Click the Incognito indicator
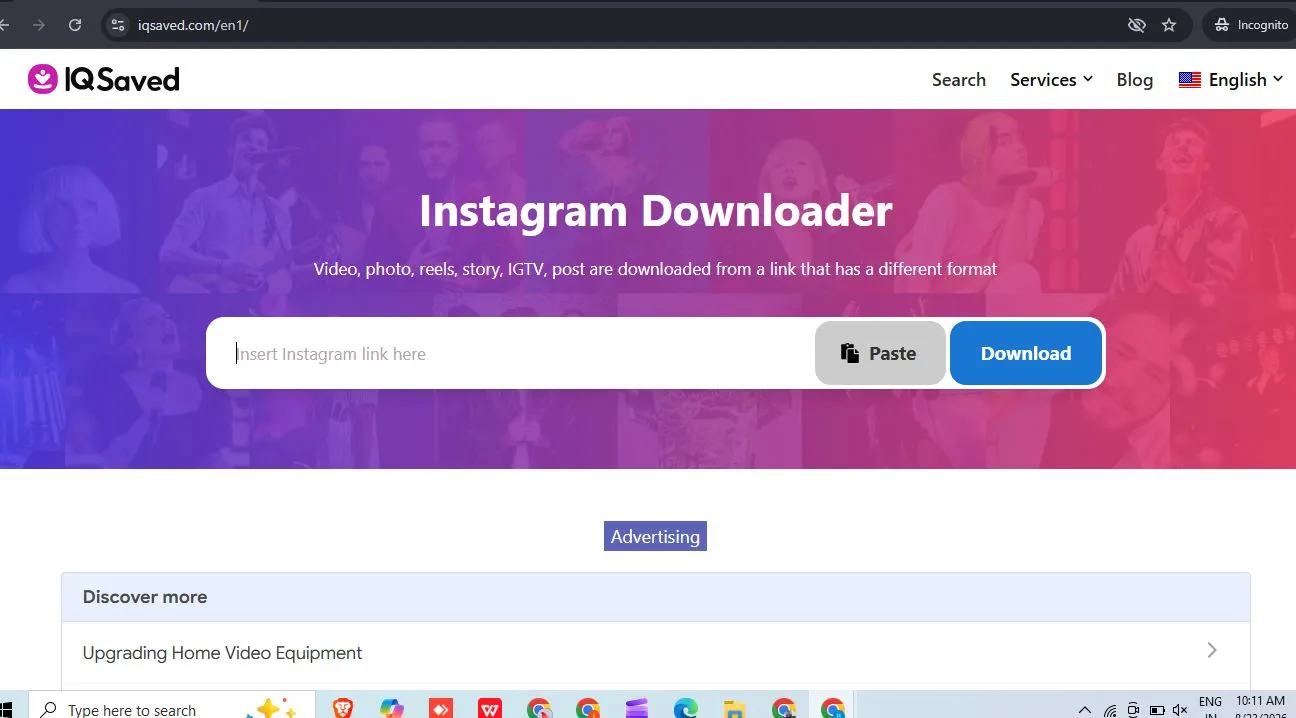Screen dimensions: 1296x718 tap(1251, 25)
